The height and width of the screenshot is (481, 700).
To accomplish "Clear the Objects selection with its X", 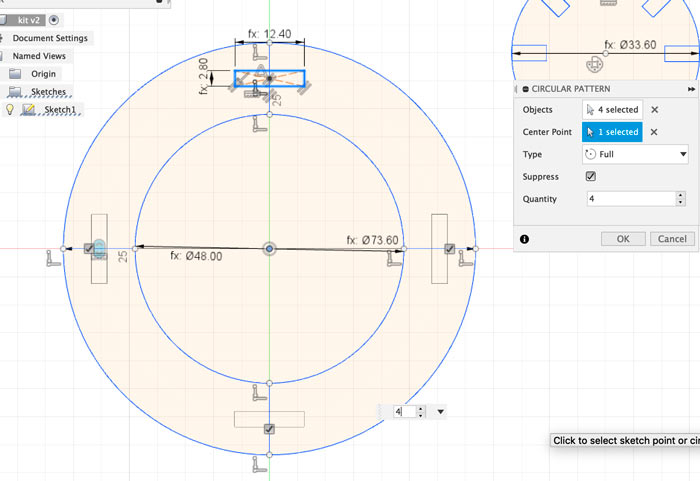I will click(654, 110).
